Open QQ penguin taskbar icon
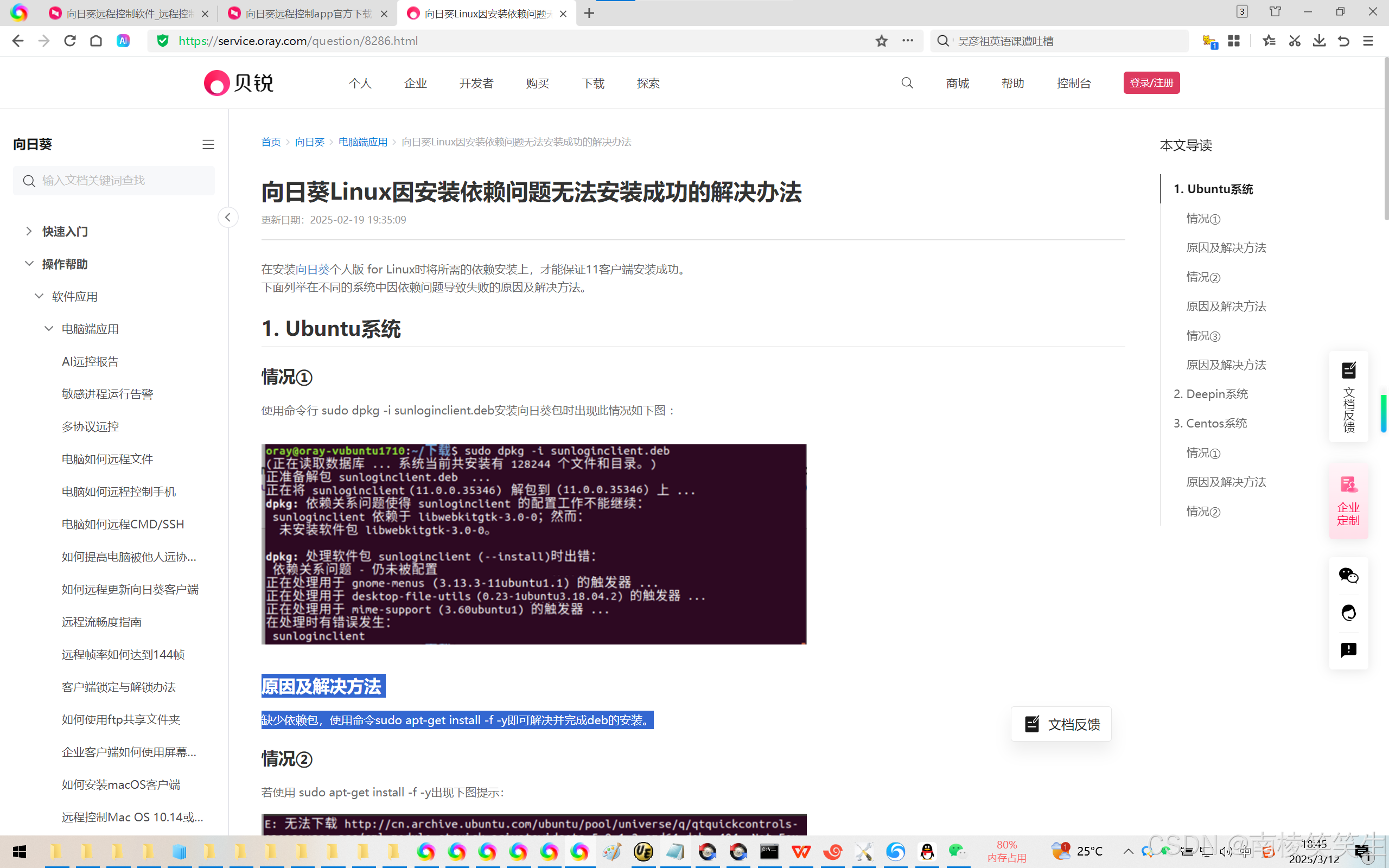This screenshot has width=1389, height=868. click(x=926, y=851)
